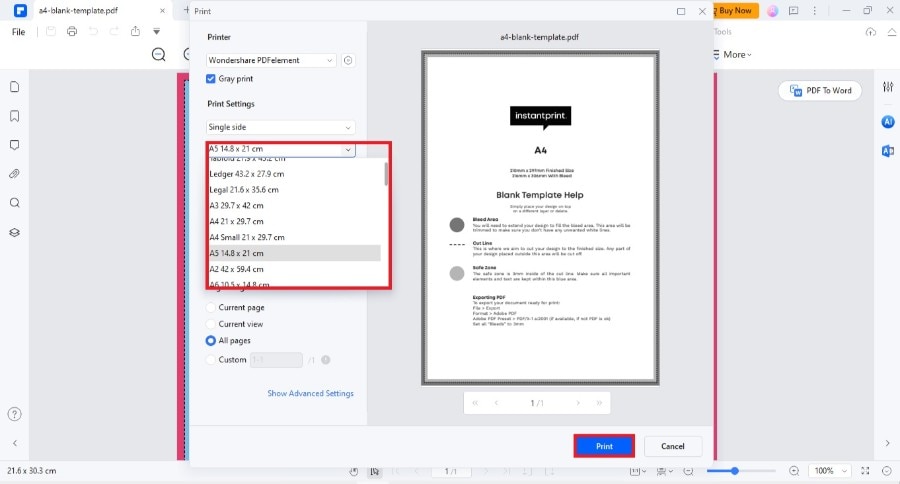Click the print preview page thumbnail

[540, 218]
